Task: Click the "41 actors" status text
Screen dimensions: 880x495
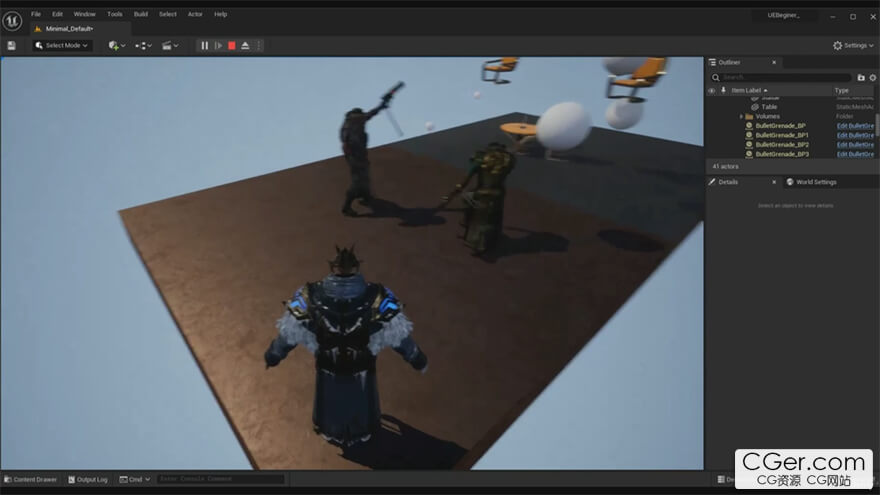Action: 725,167
